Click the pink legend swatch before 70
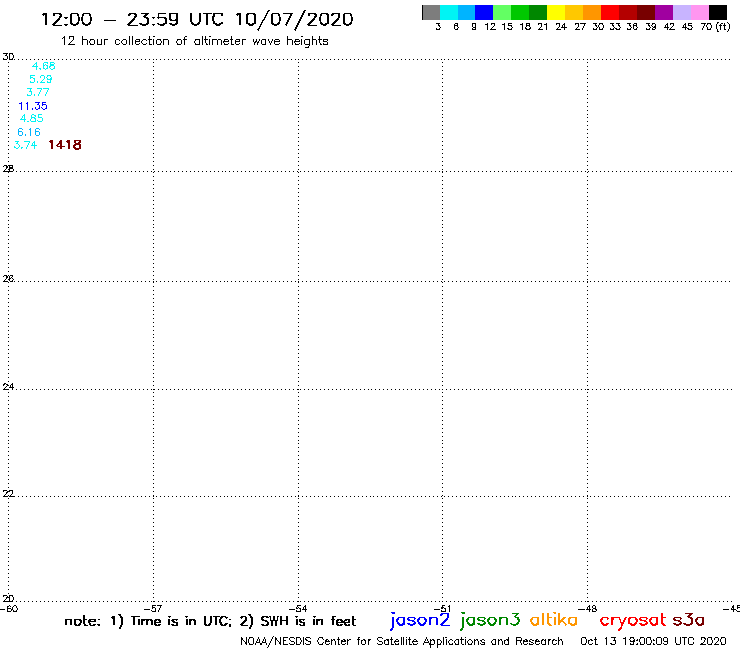This screenshot has width=740, height=650. click(699, 12)
